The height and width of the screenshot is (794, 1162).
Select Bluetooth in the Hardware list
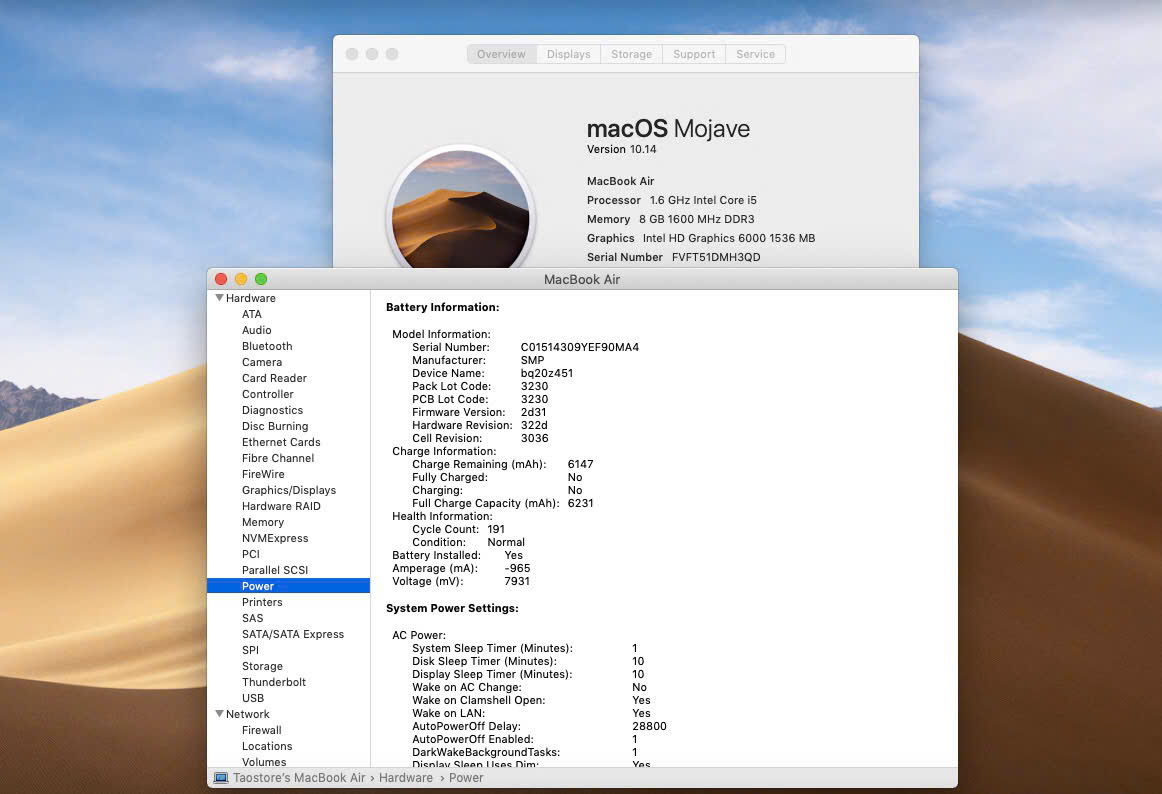click(x=267, y=346)
